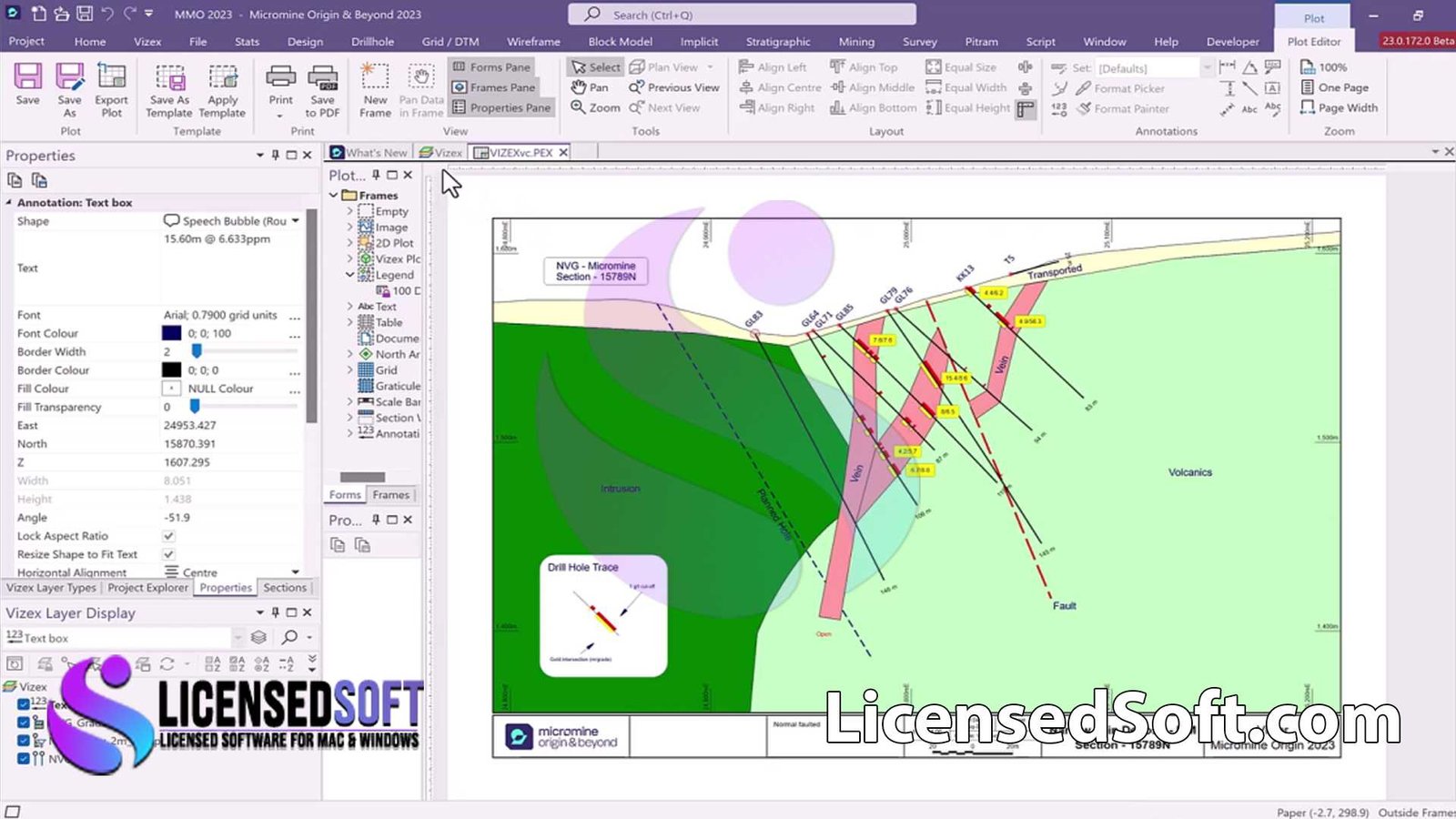This screenshot has width=1456, height=819.
Task: Toggle Lock Aspect Ratio checkbox
Action: click(x=168, y=536)
